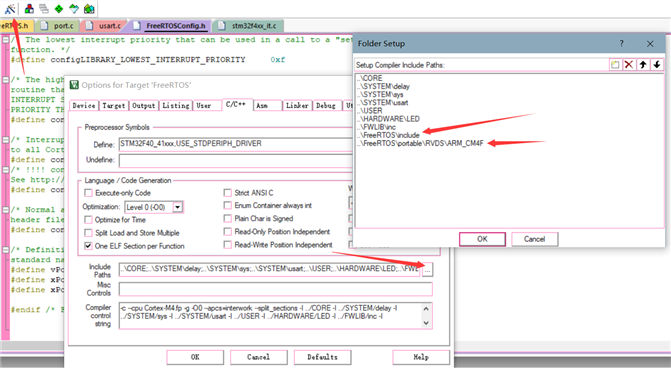Click the Define symbols input field
The width and height of the screenshot is (671, 368).
[x=236, y=144]
